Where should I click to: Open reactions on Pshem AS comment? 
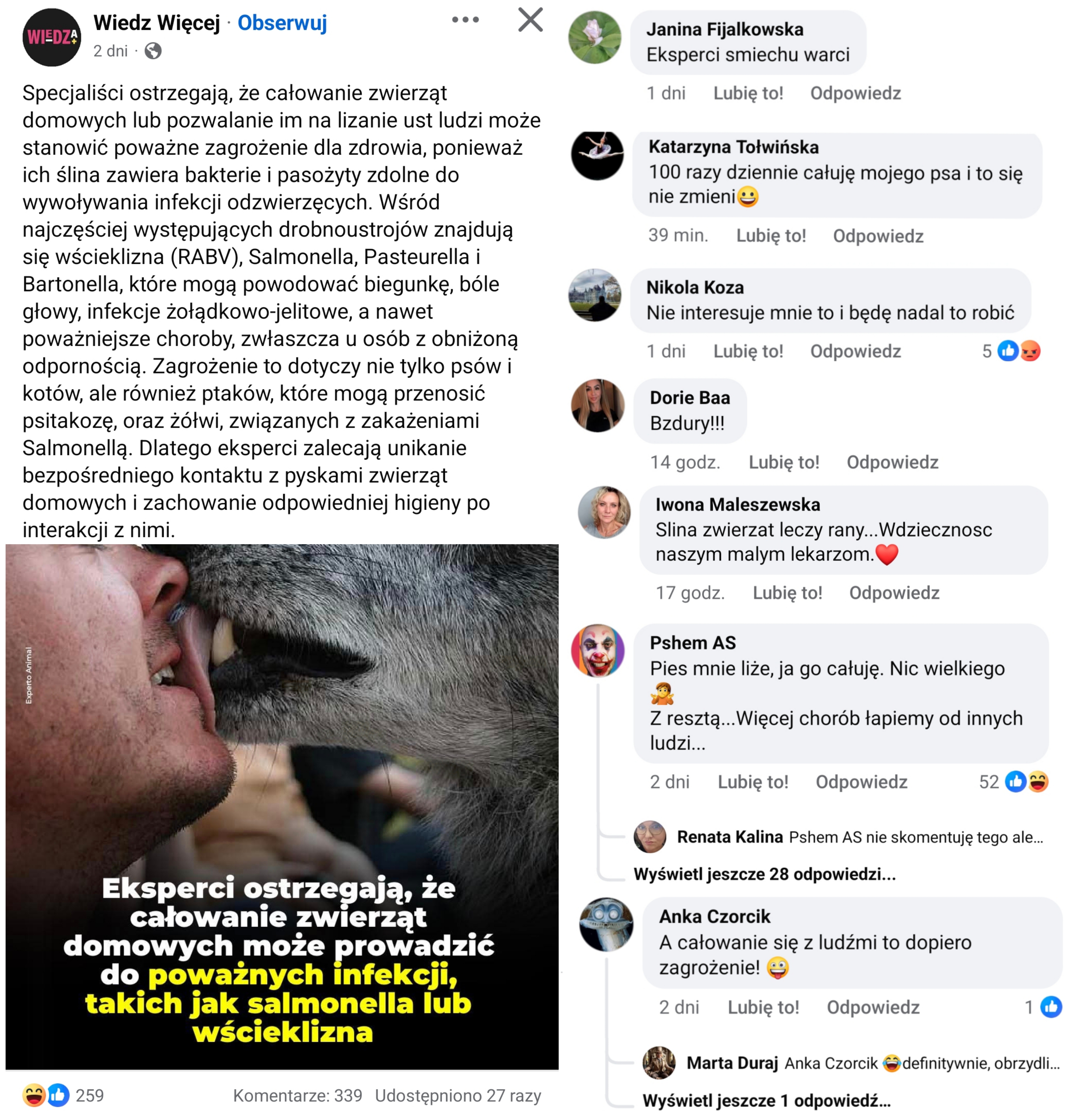[1026, 782]
